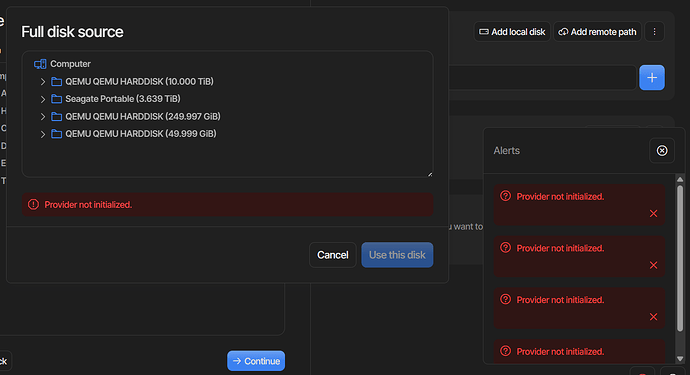Select QEMU QEMU HARDDISK (10.000 TiB)
The height and width of the screenshot is (375, 690).
[139, 81]
